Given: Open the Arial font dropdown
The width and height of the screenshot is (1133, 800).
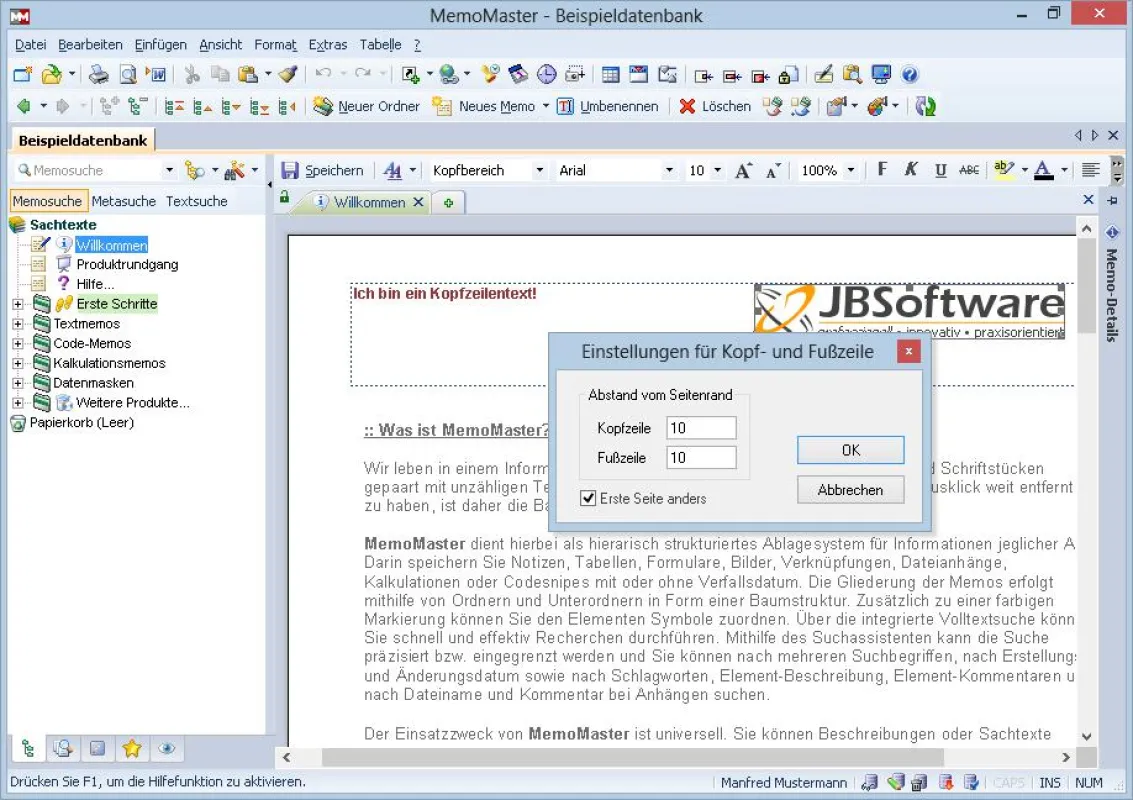Looking at the screenshot, I should 669,171.
